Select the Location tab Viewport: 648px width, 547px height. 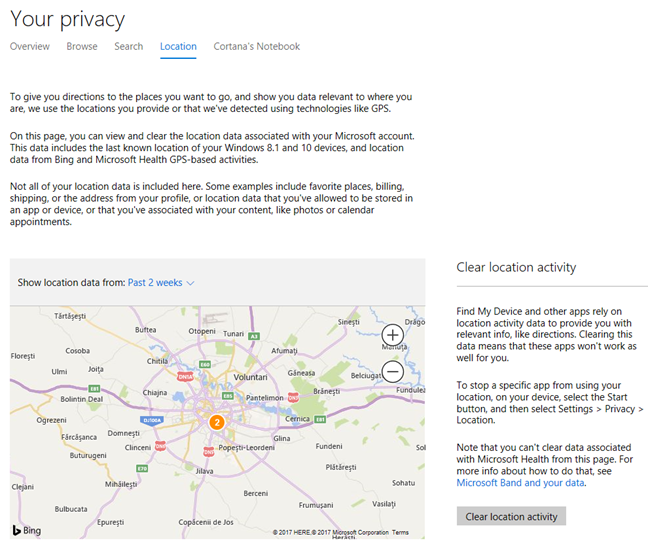click(x=178, y=47)
